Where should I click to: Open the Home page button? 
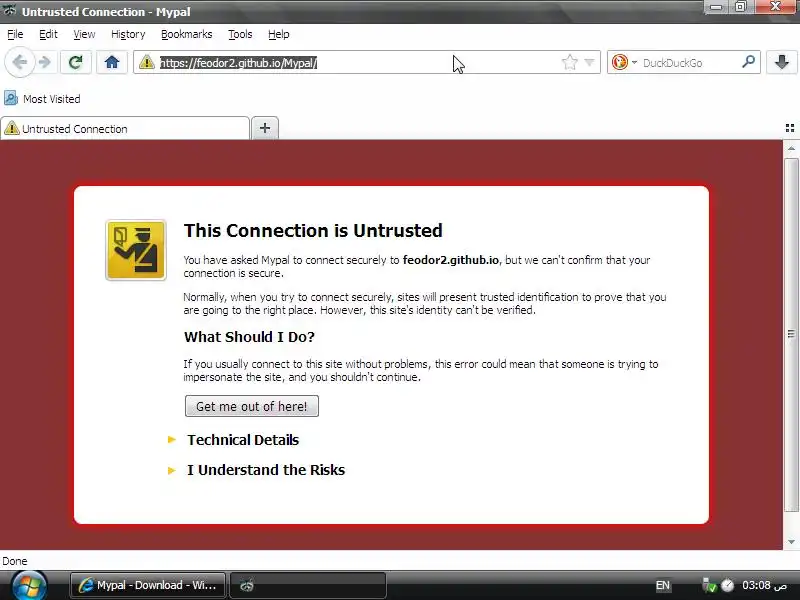(112, 62)
